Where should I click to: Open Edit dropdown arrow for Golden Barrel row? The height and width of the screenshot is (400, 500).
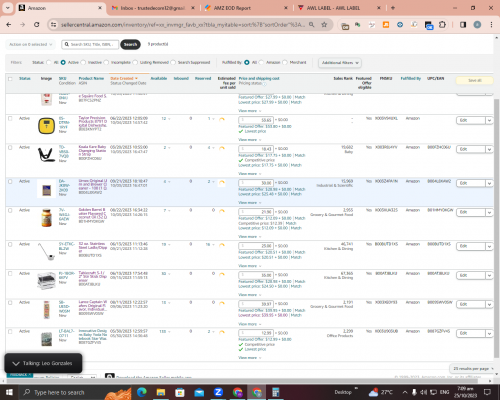point(489,212)
